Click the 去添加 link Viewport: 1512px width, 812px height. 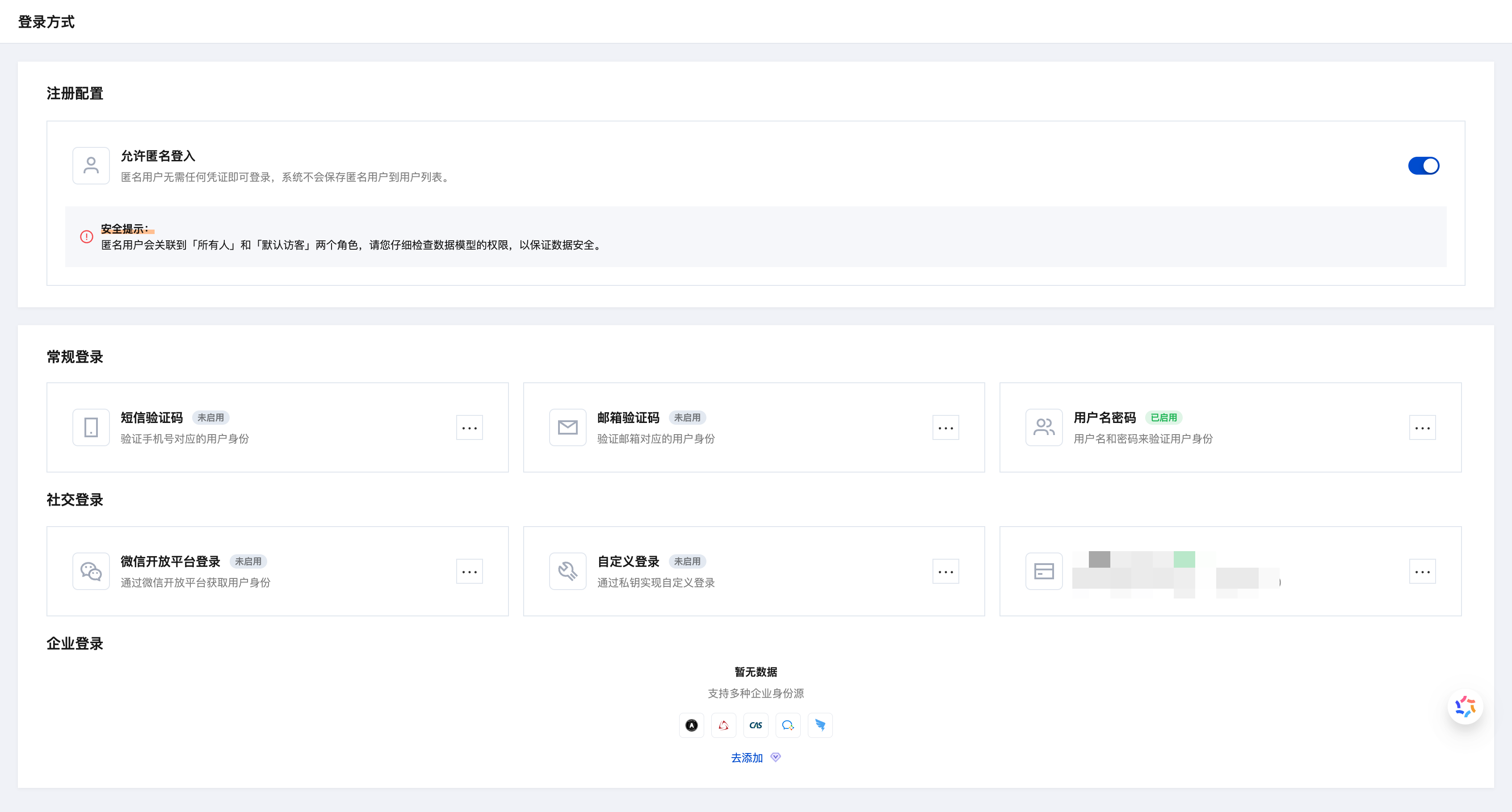pos(747,758)
